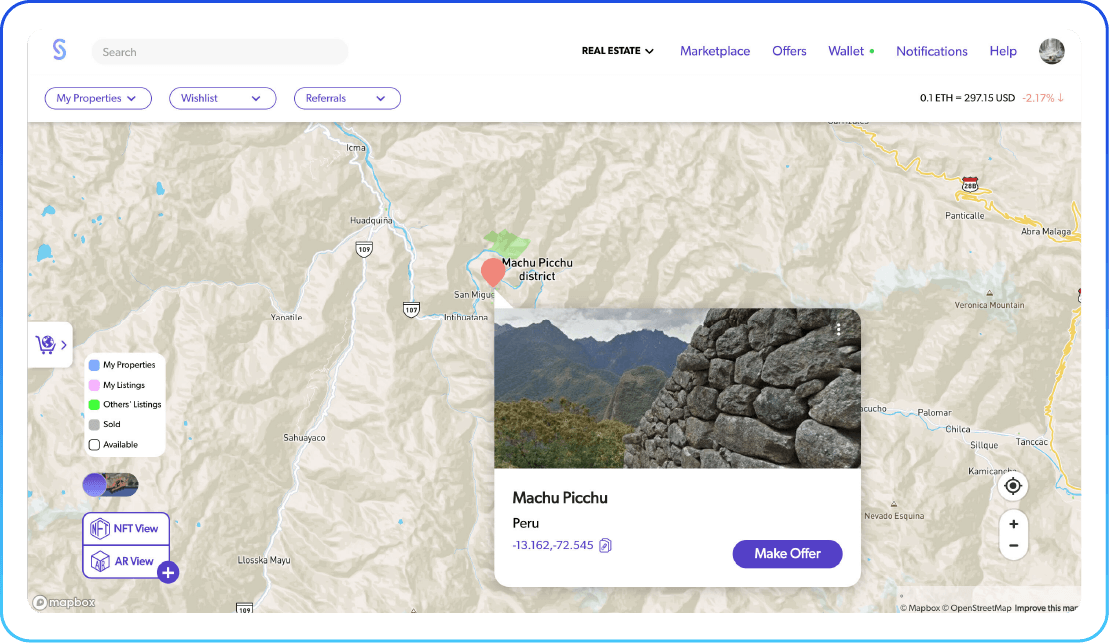The height and width of the screenshot is (643, 1109).
Task: Click Peru country label on card
Action: coord(526,523)
